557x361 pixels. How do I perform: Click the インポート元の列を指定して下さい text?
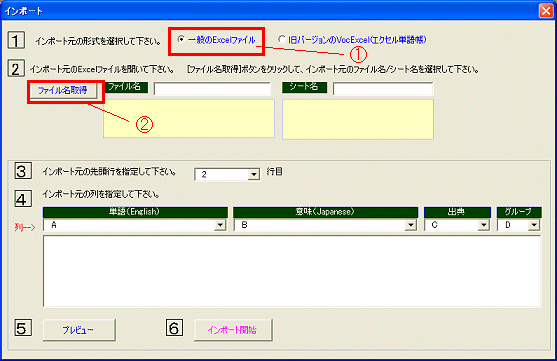pyautogui.click(x=101, y=194)
